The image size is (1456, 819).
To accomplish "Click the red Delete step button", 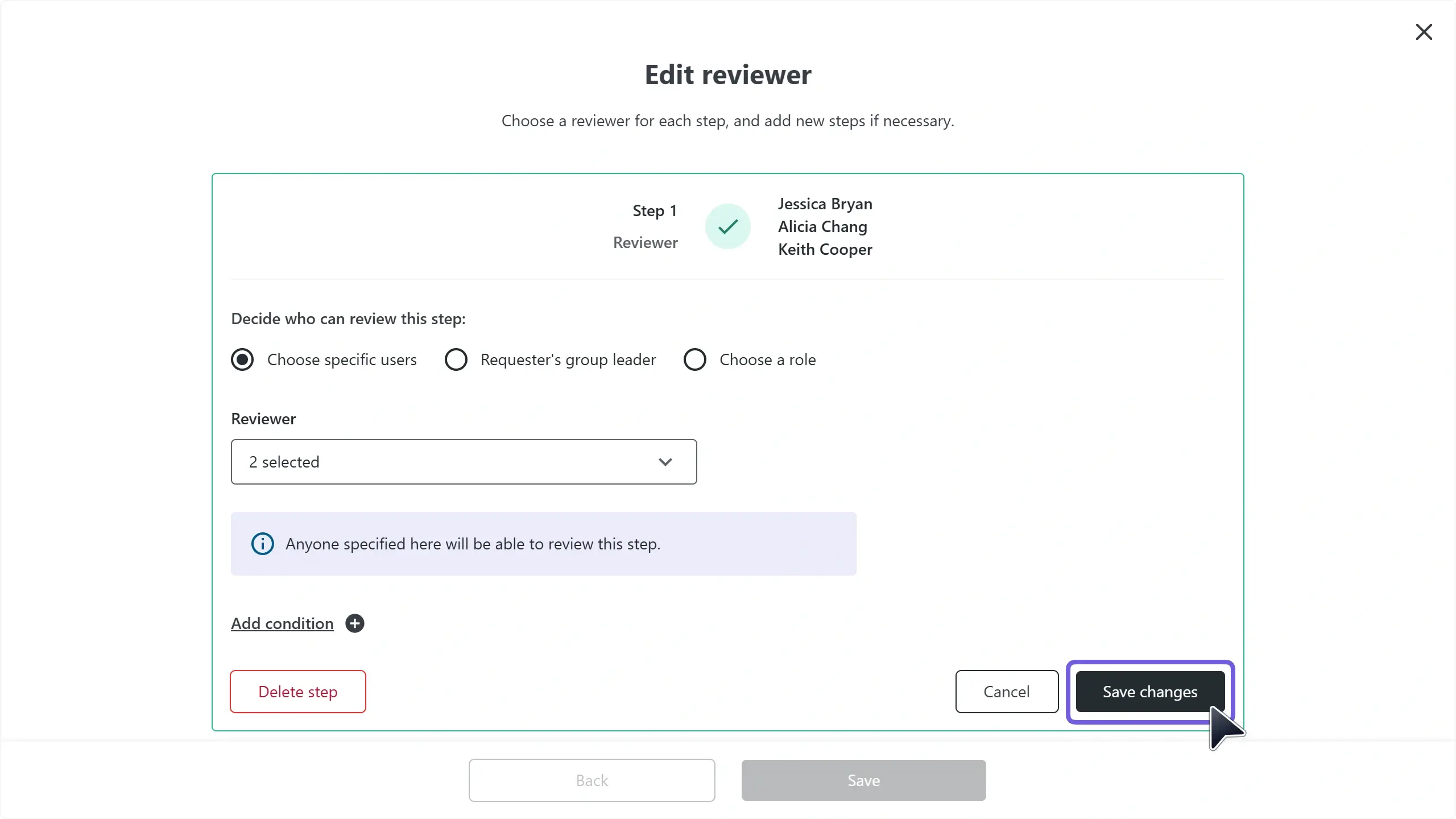I will click(297, 692).
